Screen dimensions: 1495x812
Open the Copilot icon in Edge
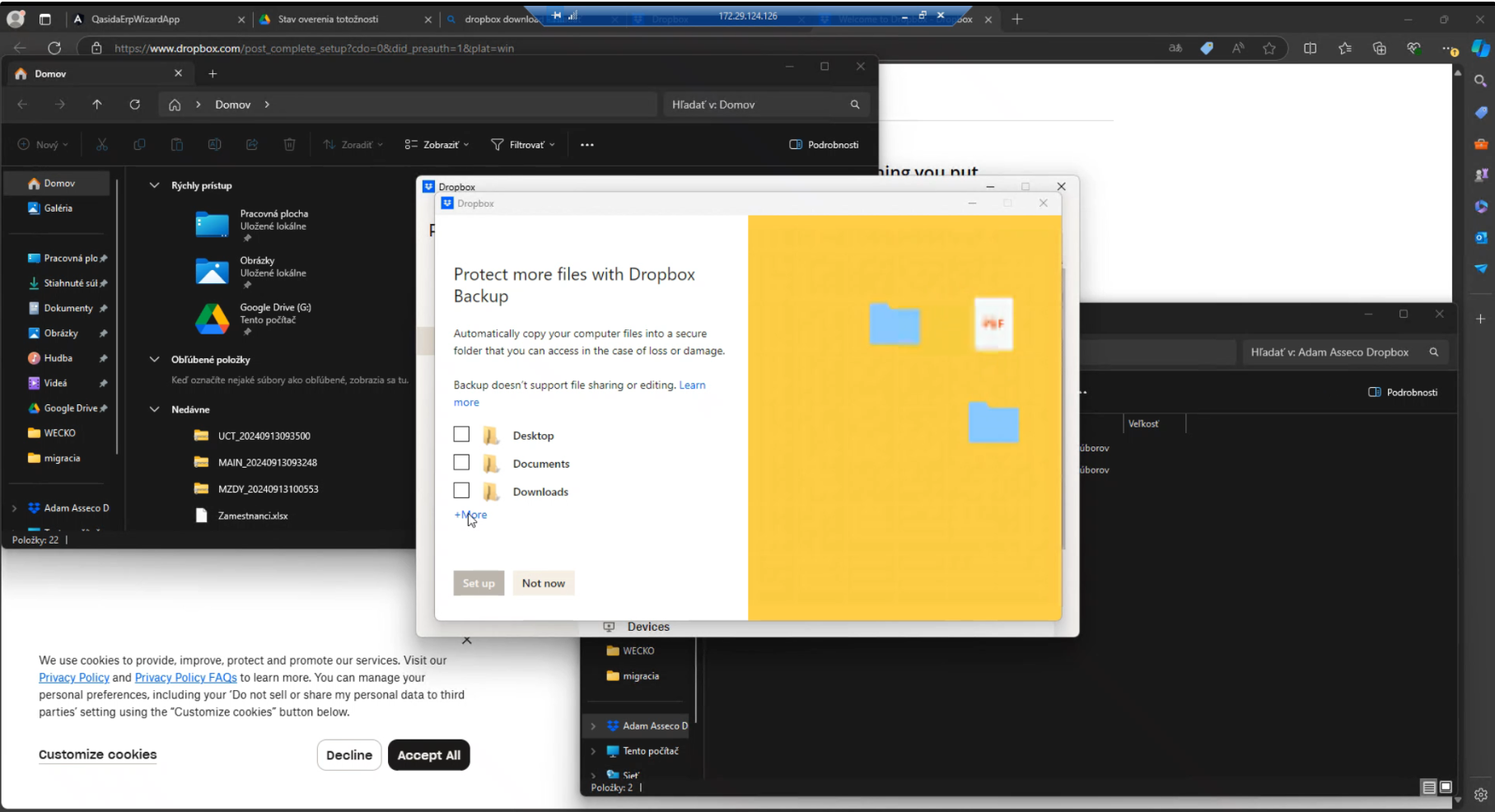coord(1481,48)
